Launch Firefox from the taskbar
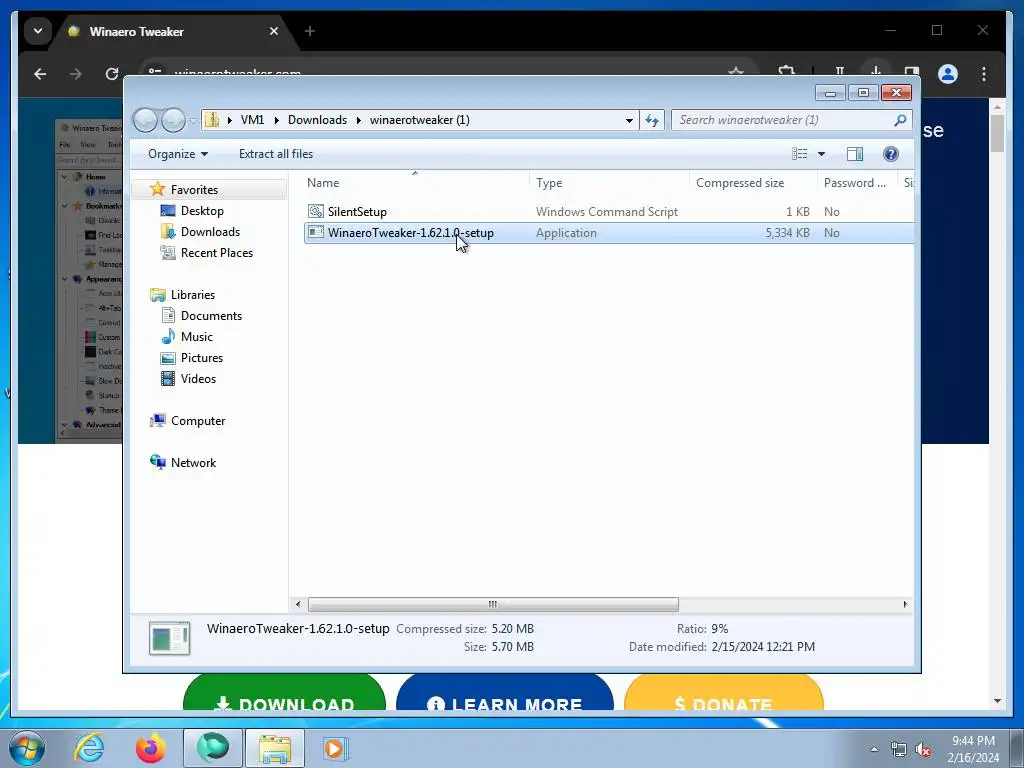The width and height of the screenshot is (1024, 768). point(150,748)
